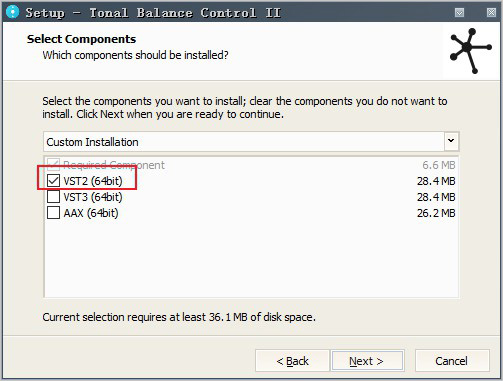Viewport: 503px width, 381px height.
Task: Click the VST3 (64bit) label
Action: click(93, 197)
